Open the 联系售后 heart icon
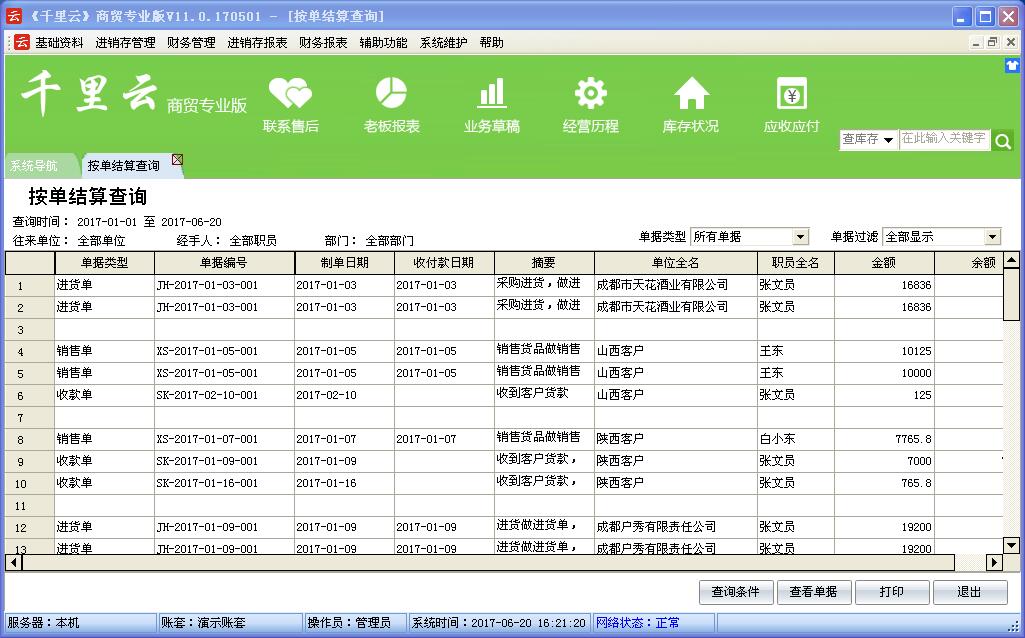 [291, 94]
